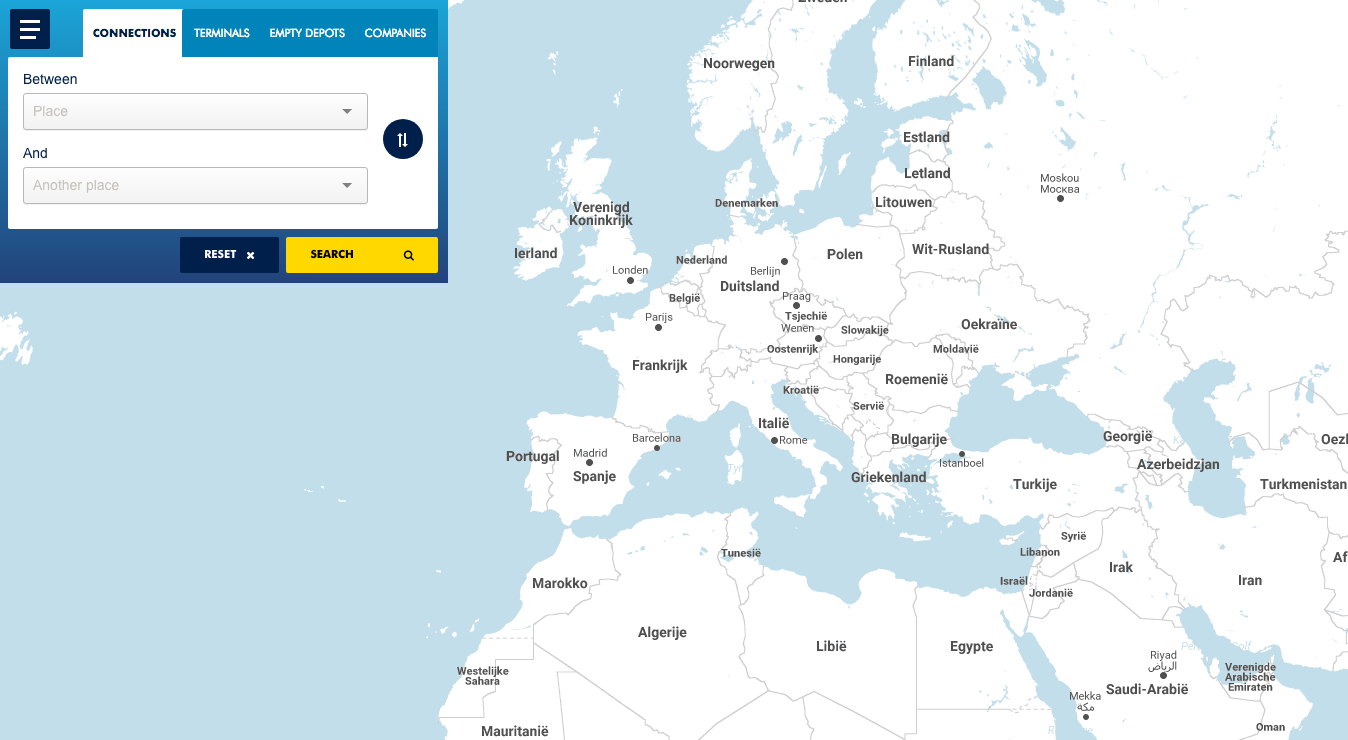The image size is (1348, 740).
Task: Swap the two places with arrows button
Action: (403, 139)
